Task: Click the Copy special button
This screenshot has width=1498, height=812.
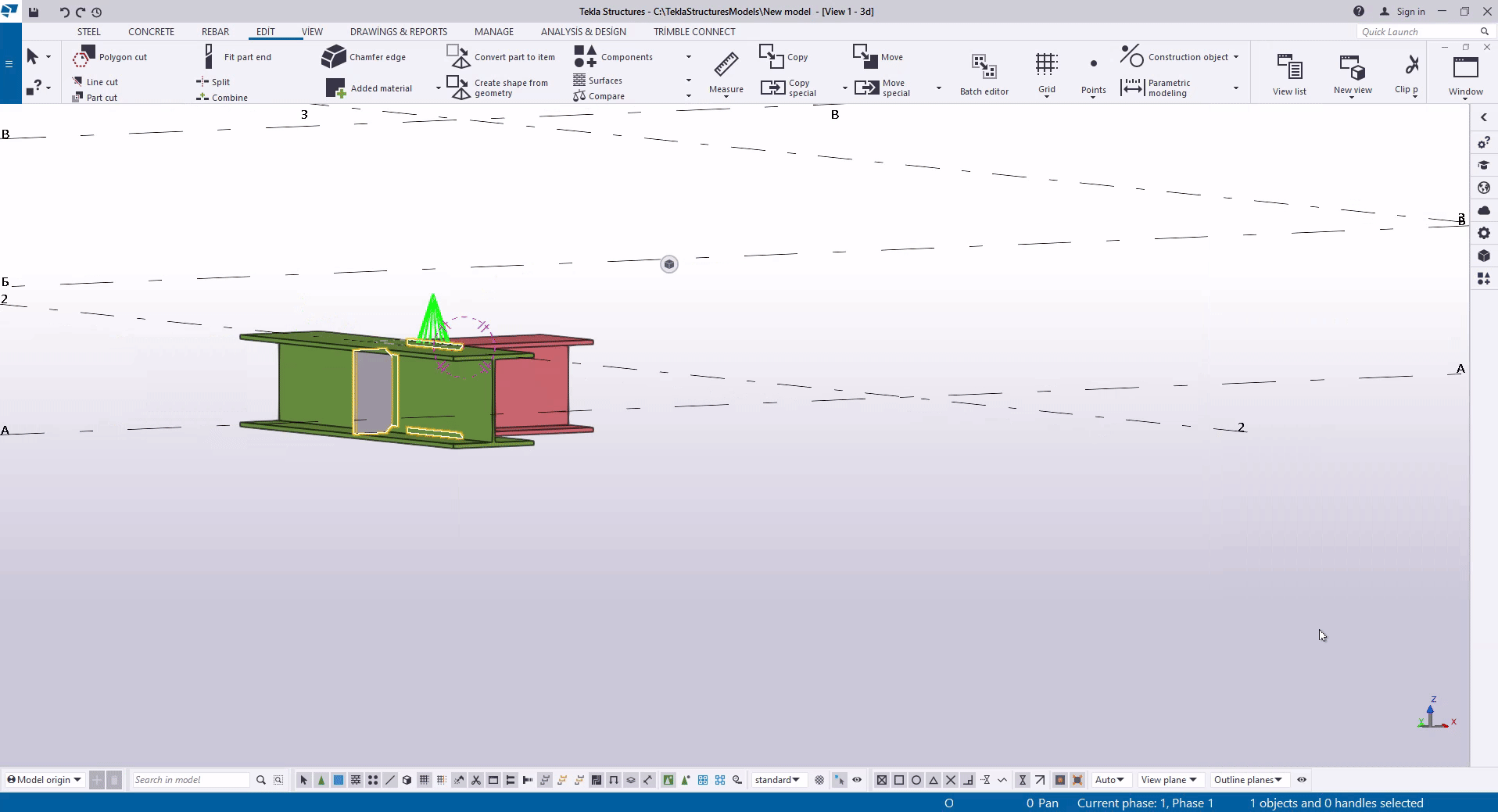Action: (790, 88)
